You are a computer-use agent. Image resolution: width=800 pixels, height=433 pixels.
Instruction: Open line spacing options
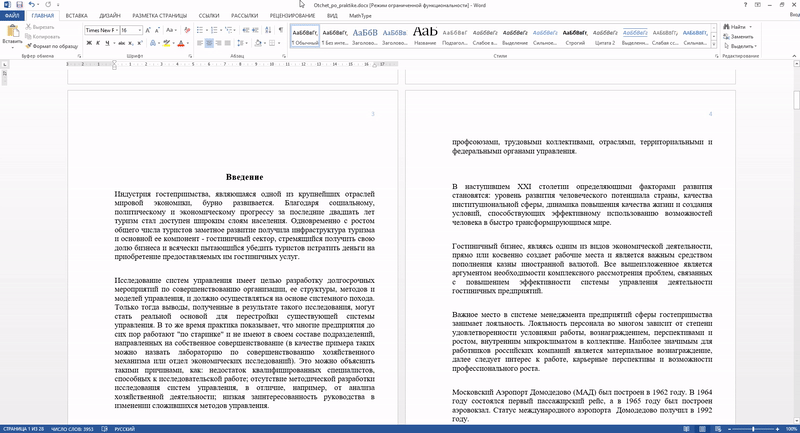click(241, 43)
